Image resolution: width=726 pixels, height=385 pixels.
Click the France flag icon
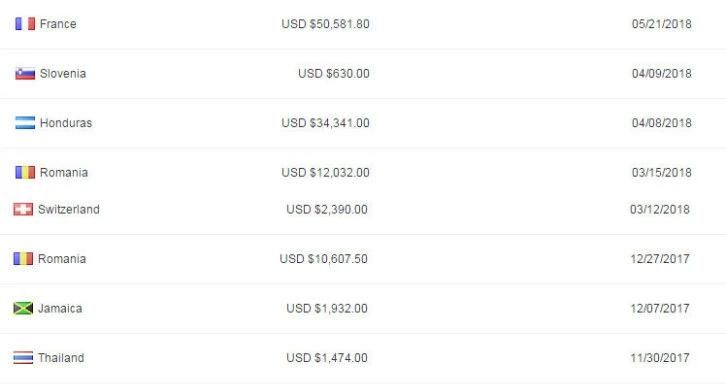[25, 24]
